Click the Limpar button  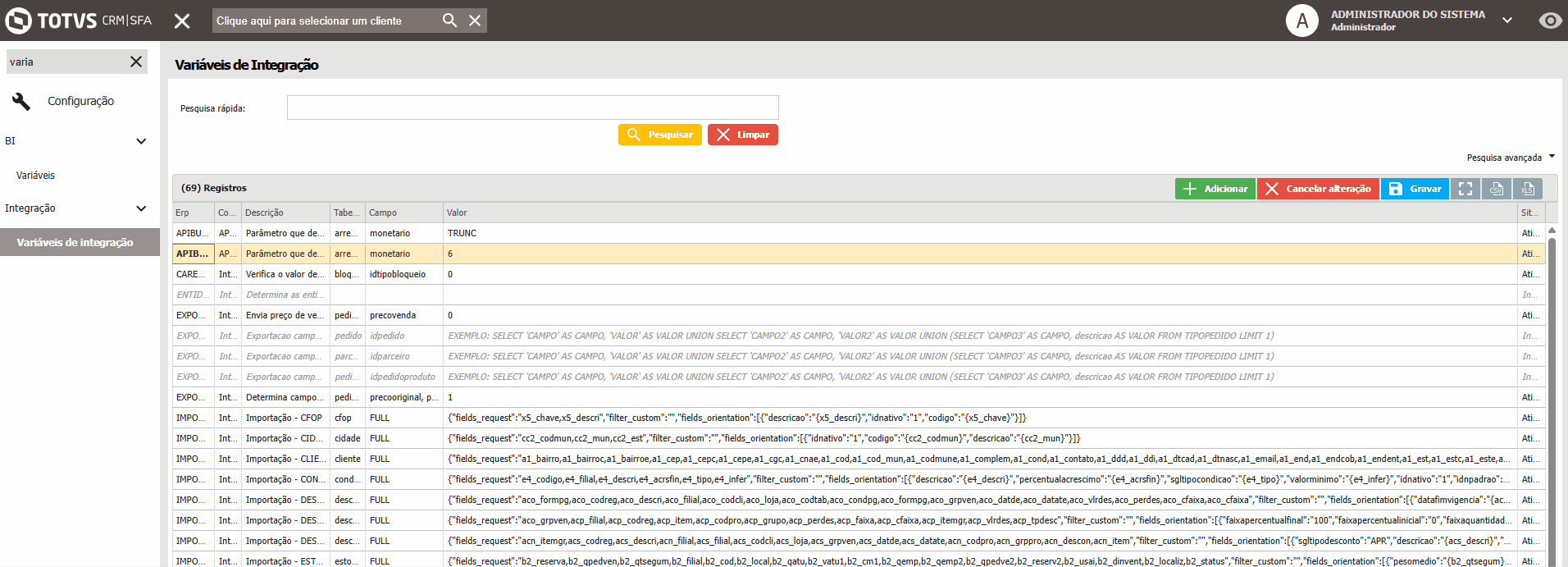coord(743,135)
